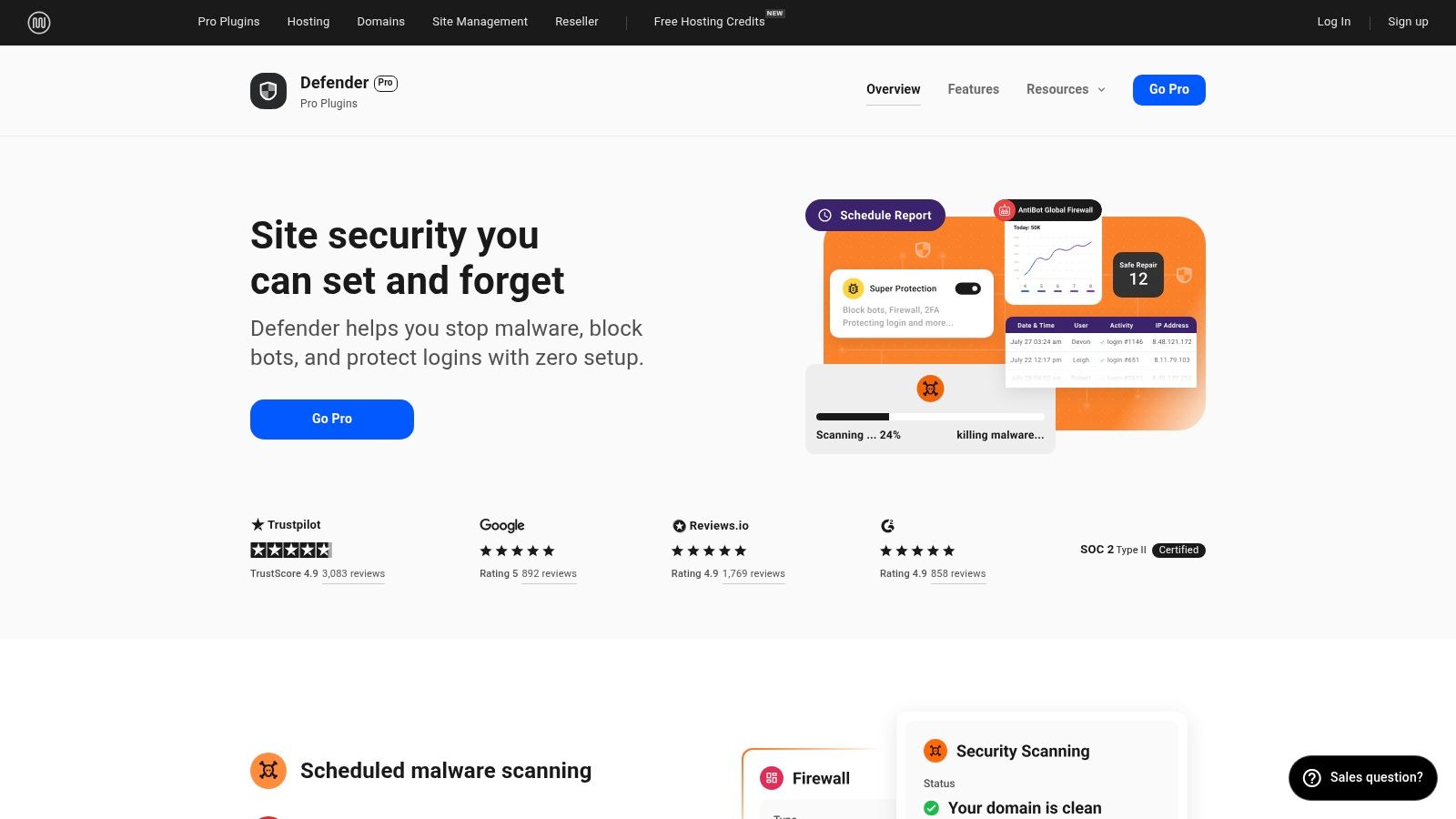This screenshot has width=1456, height=819.
Task: Click the G2 logo above the 4.9 rating
Action: click(x=888, y=525)
